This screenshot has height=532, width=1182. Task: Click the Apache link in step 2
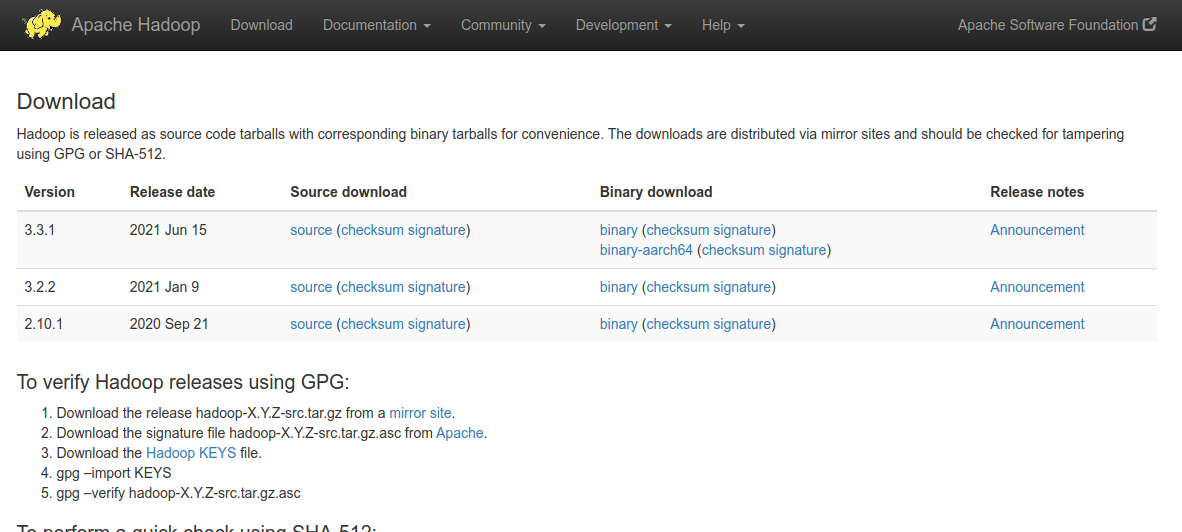click(460, 433)
